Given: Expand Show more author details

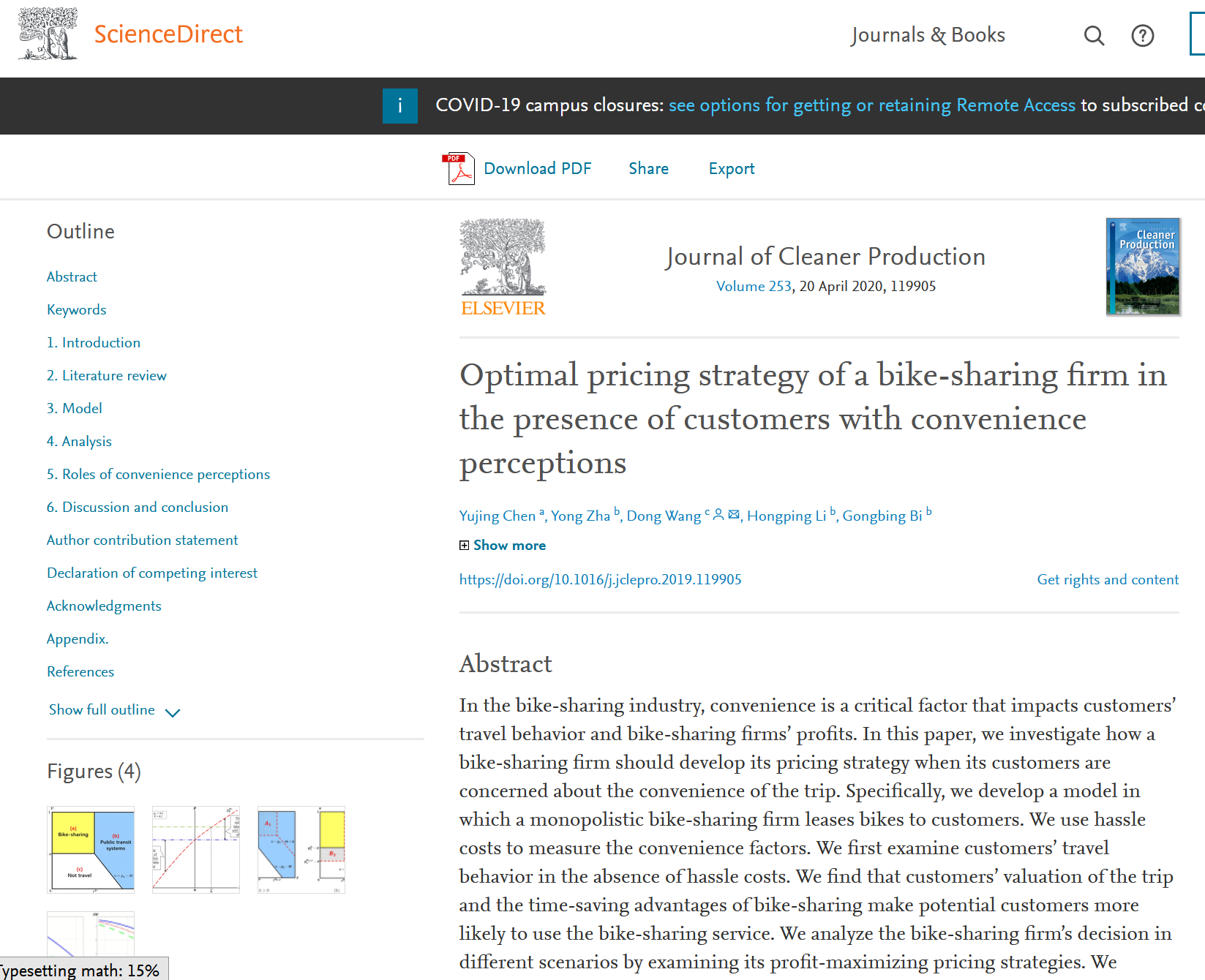Looking at the screenshot, I should point(503,545).
